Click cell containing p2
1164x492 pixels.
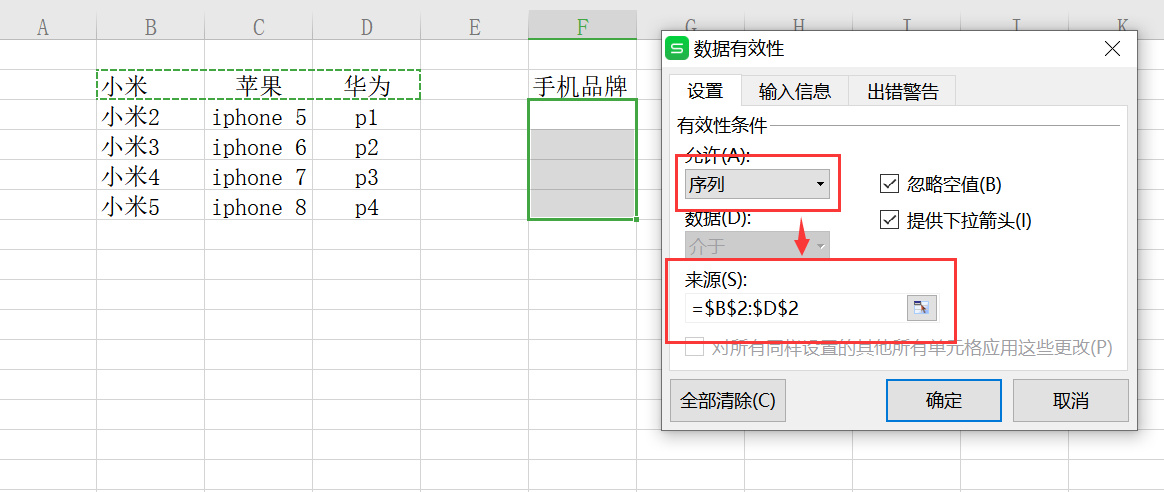pos(367,147)
